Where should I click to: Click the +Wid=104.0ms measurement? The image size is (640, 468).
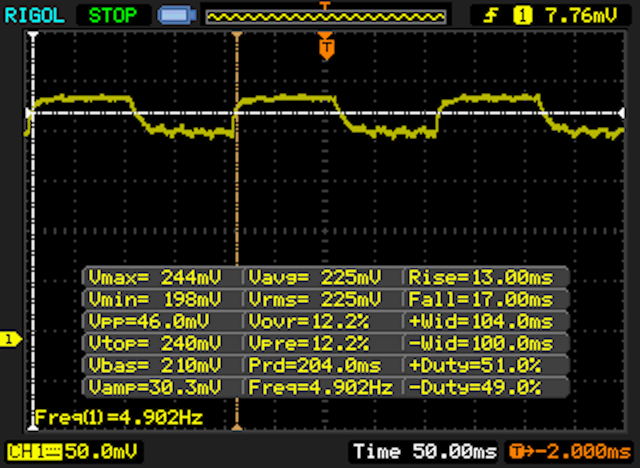click(x=481, y=322)
